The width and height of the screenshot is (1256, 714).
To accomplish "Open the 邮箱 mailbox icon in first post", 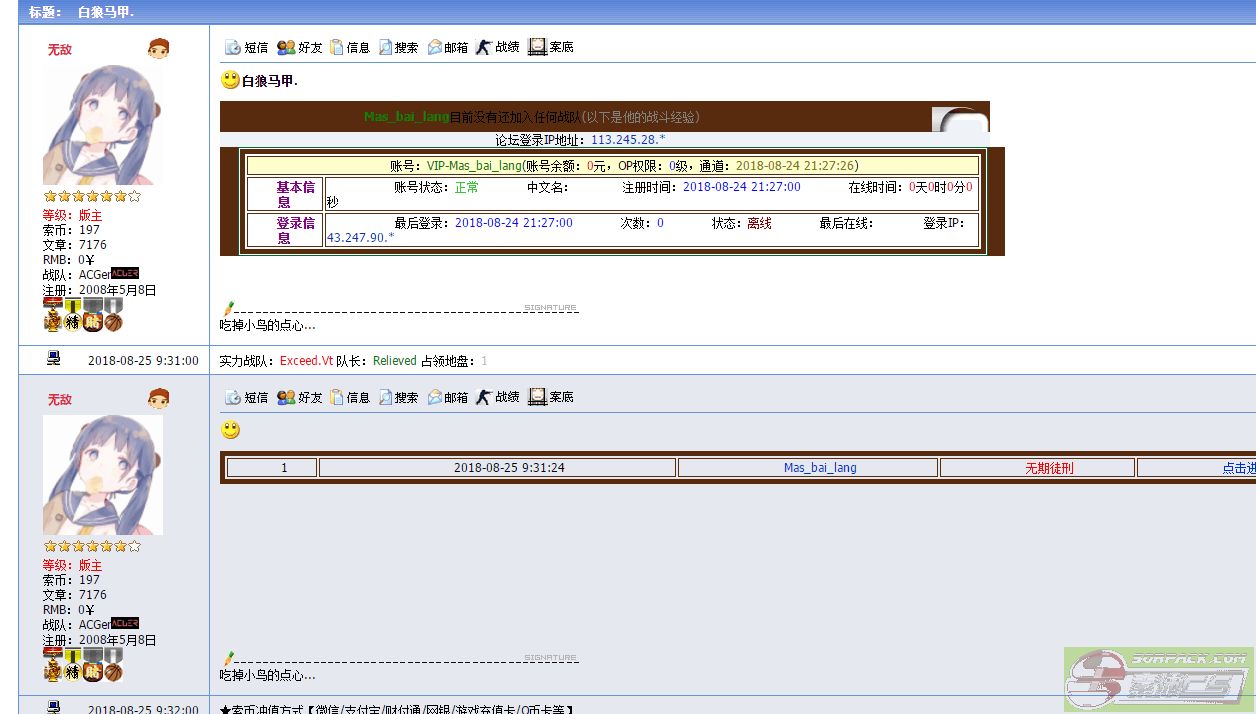I will [x=435, y=47].
